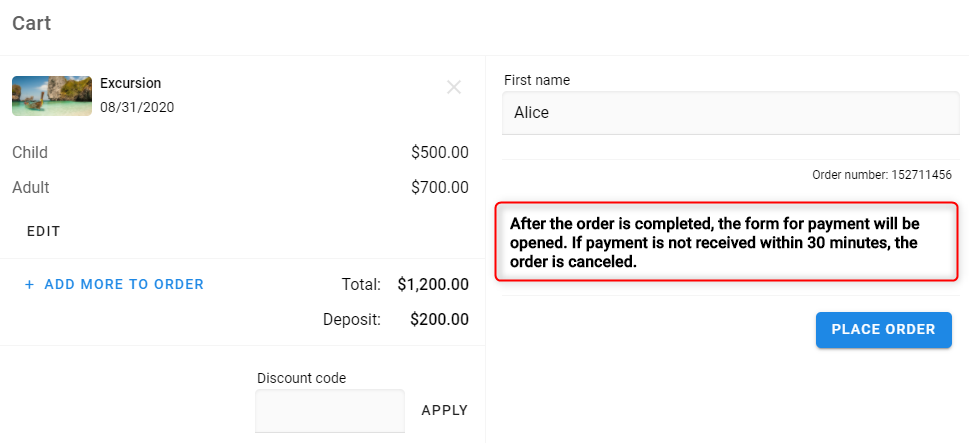Click the Excursion item title
This screenshot has width=969, height=443.
(x=130, y=83)
